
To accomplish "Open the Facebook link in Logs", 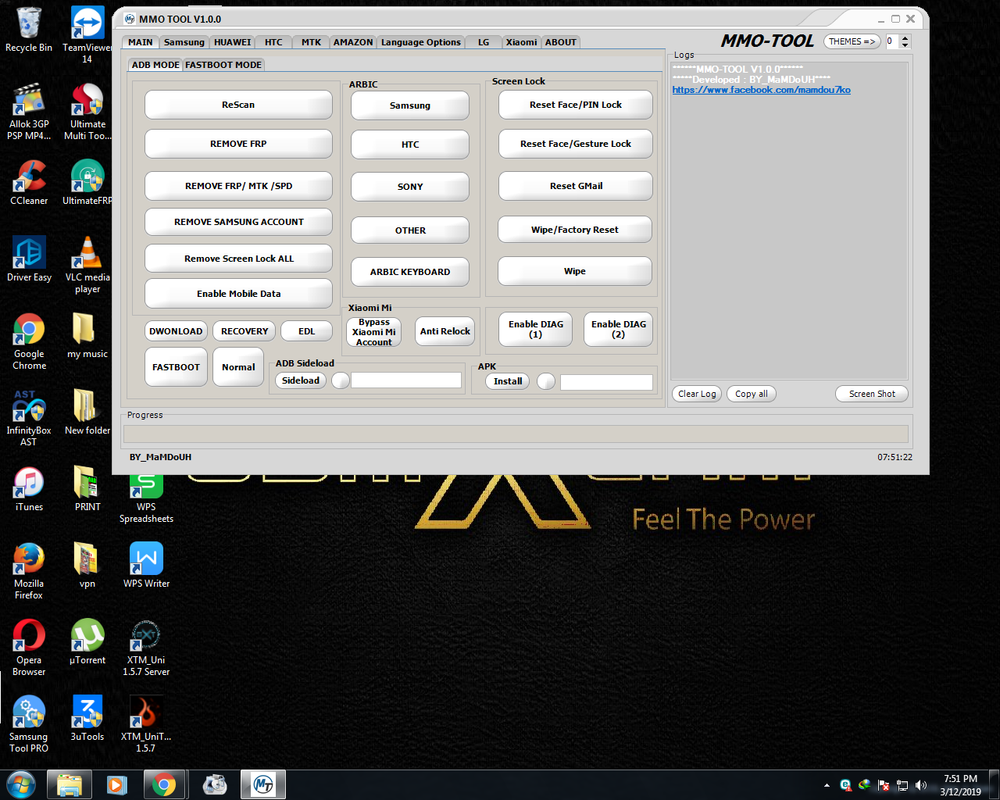I will coord(761,90).
